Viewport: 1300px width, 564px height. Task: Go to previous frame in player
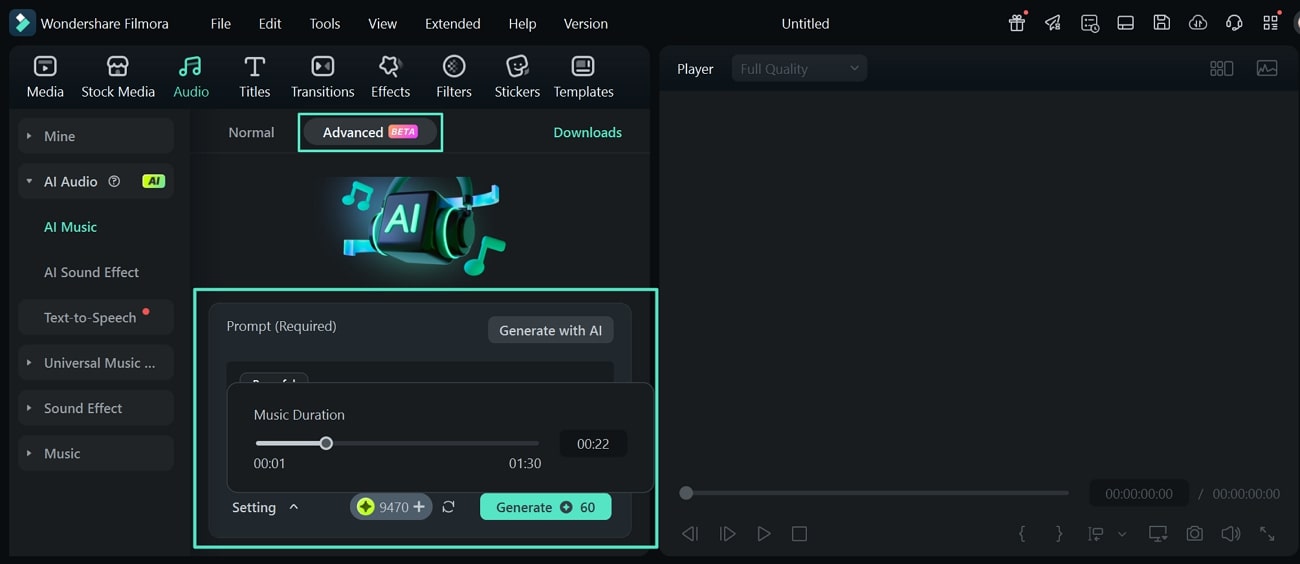click(690, 534)
